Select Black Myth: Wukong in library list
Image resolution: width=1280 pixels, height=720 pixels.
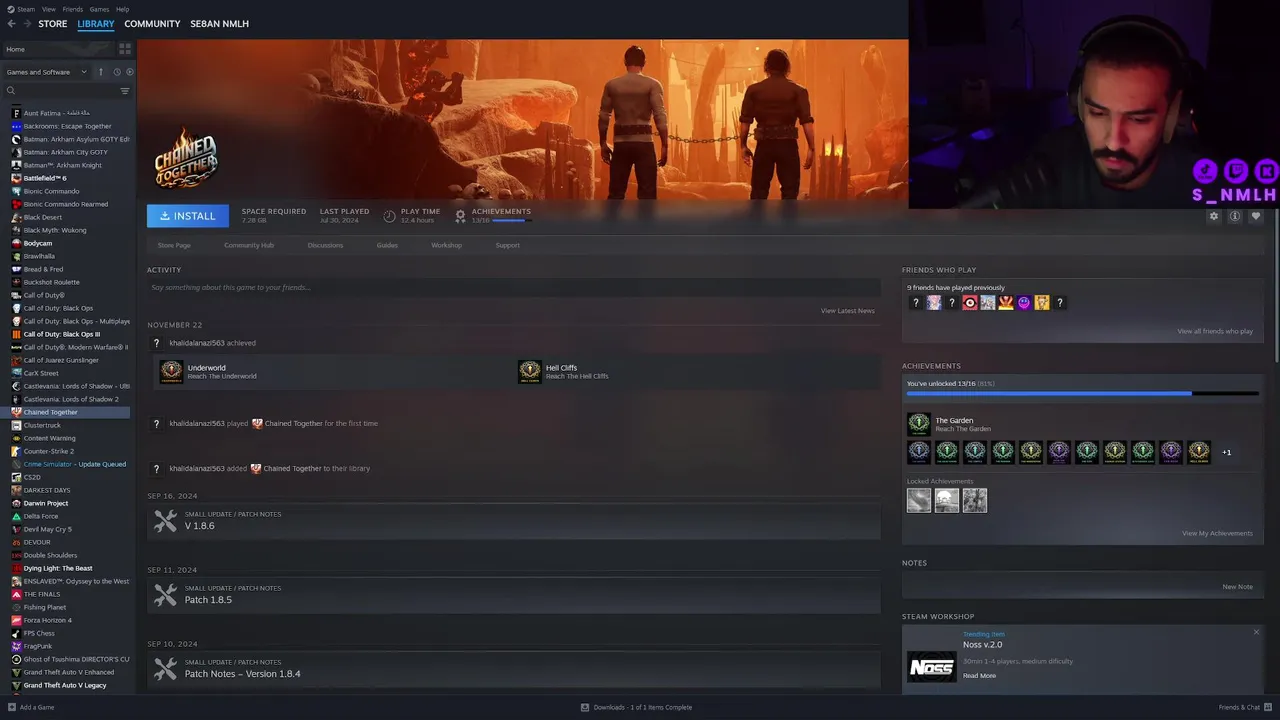pos(68,230)
